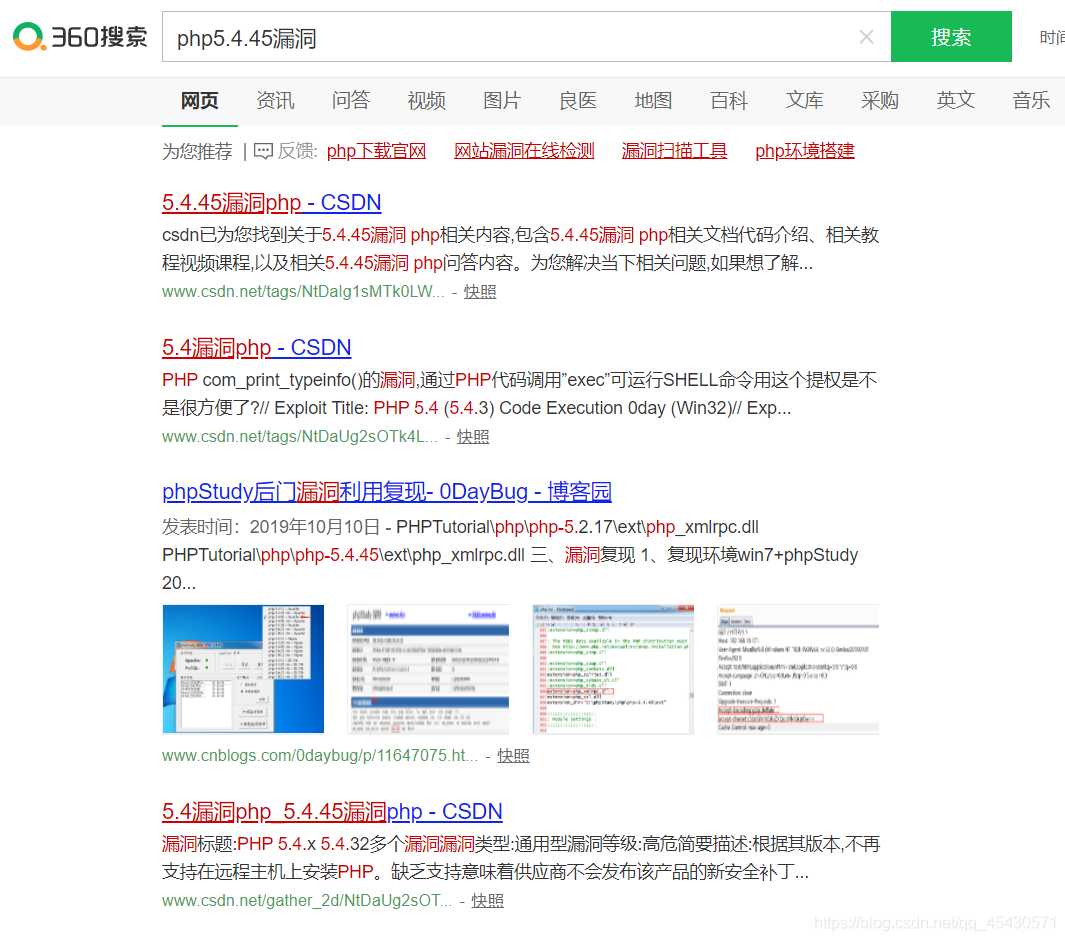Go to the 百科 tab

(729, 101)
